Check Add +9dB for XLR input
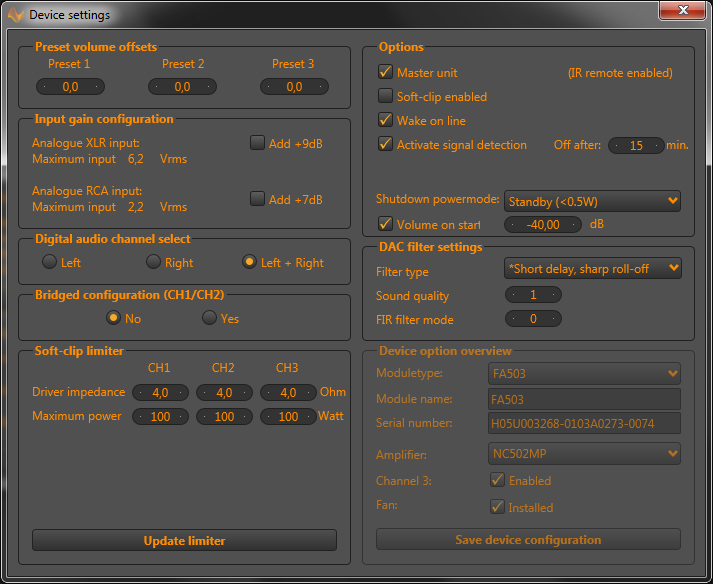The image size is (713, 584). 257,143
